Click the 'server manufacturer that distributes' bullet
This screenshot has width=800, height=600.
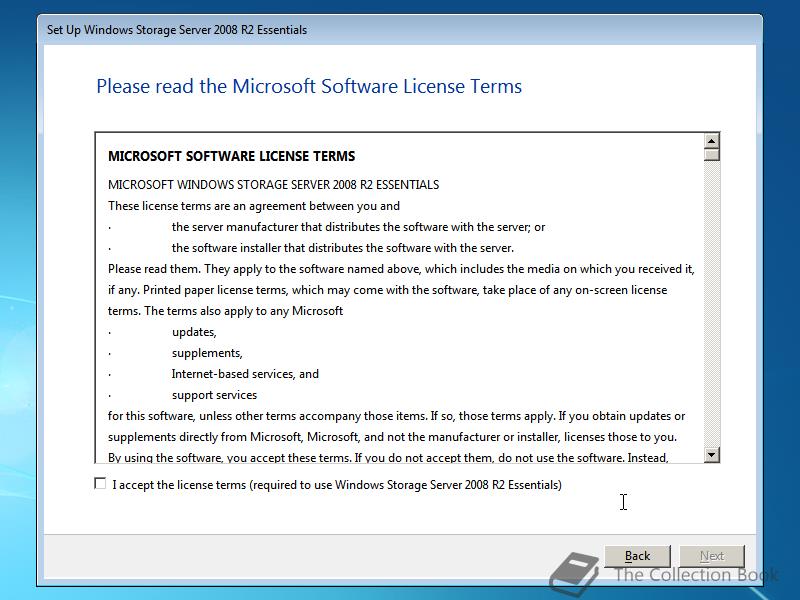coord(358,227)
